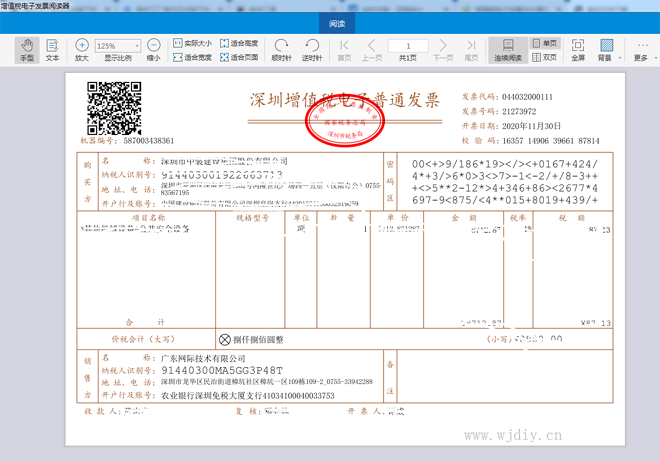Select the 手型 hand tool

click(x=27, y=50)
